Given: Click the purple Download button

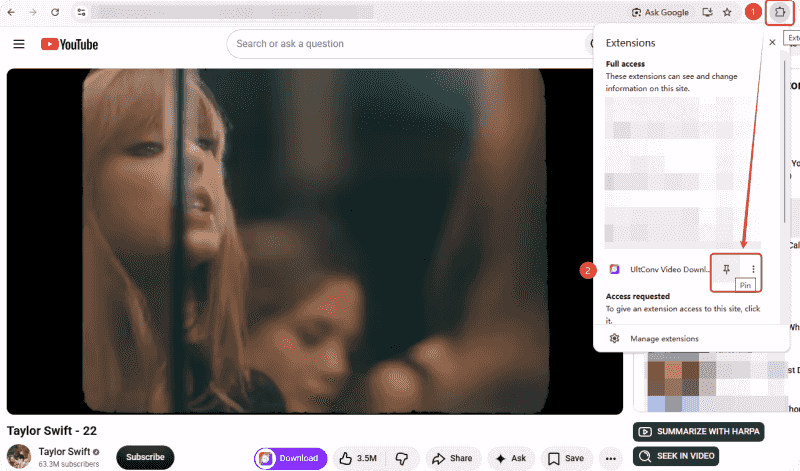Looking at the screenshot, I should (x=290, y=458).
